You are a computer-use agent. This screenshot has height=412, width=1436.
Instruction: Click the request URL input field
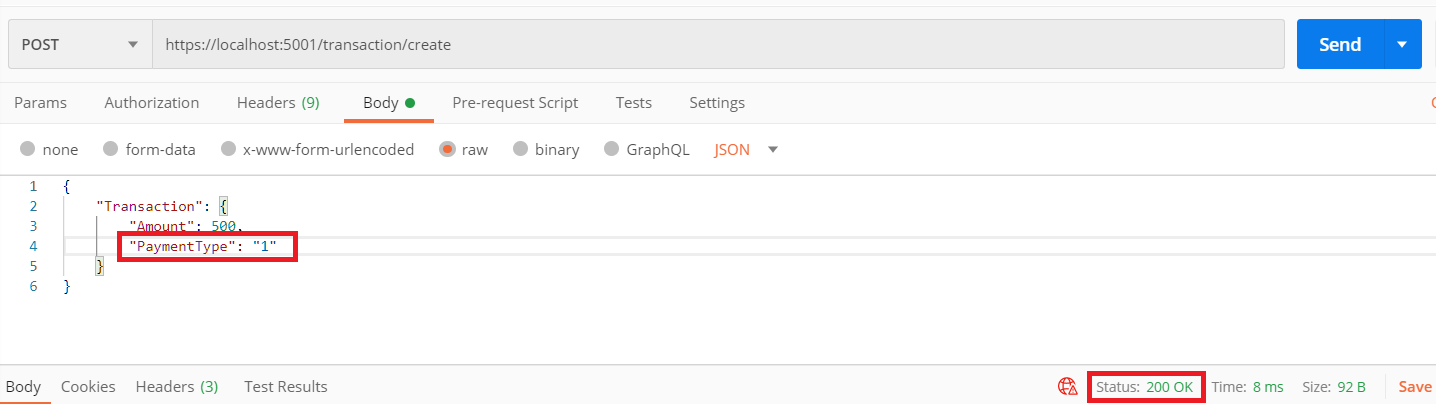[718, 45]
